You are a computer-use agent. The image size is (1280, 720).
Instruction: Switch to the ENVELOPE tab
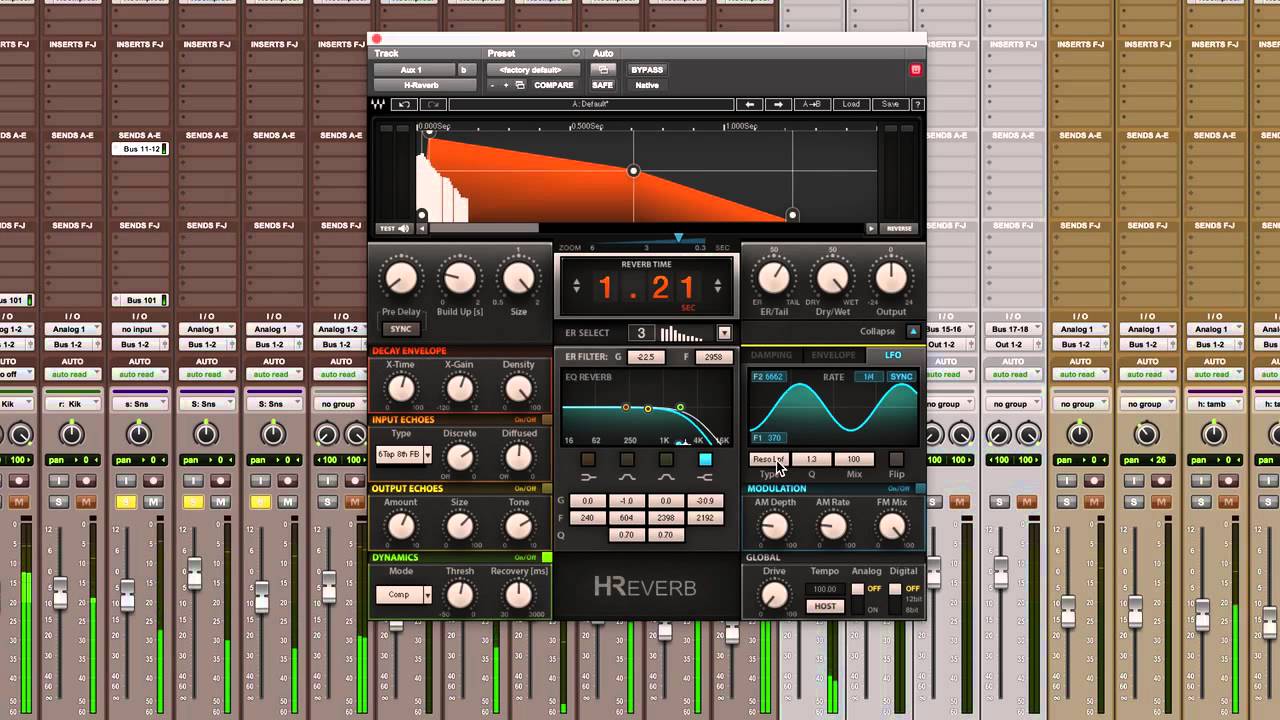(833, 355)
